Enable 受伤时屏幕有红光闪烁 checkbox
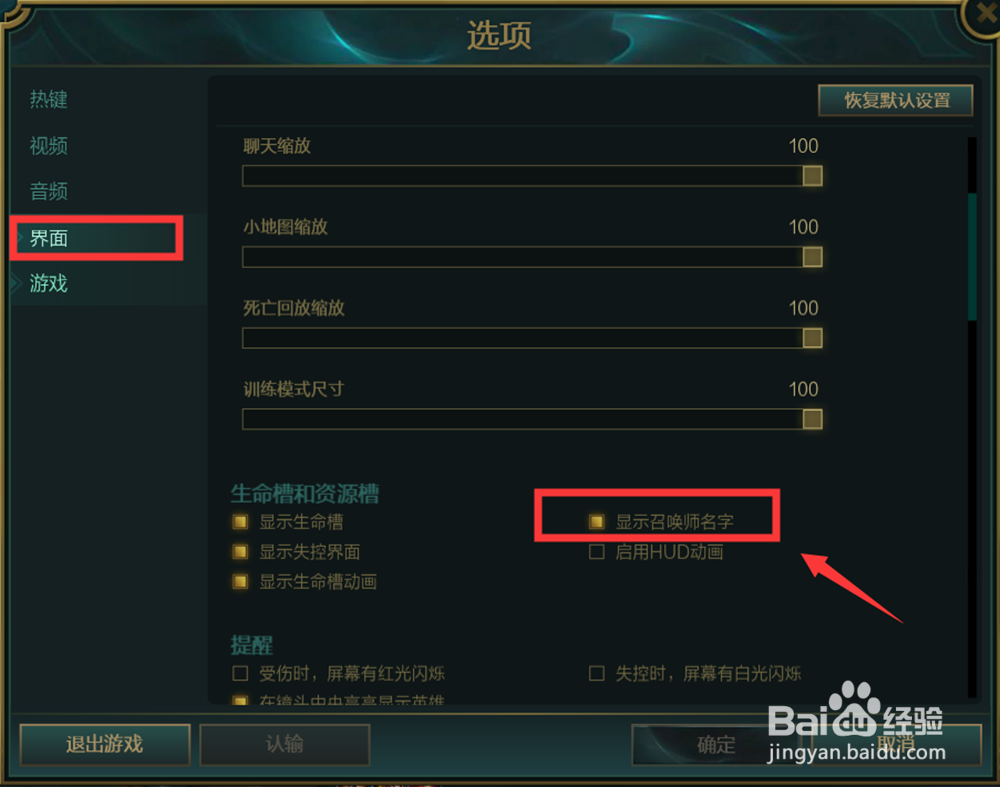The width and height of the screenshot is (1000, 787). click(240, 673)
